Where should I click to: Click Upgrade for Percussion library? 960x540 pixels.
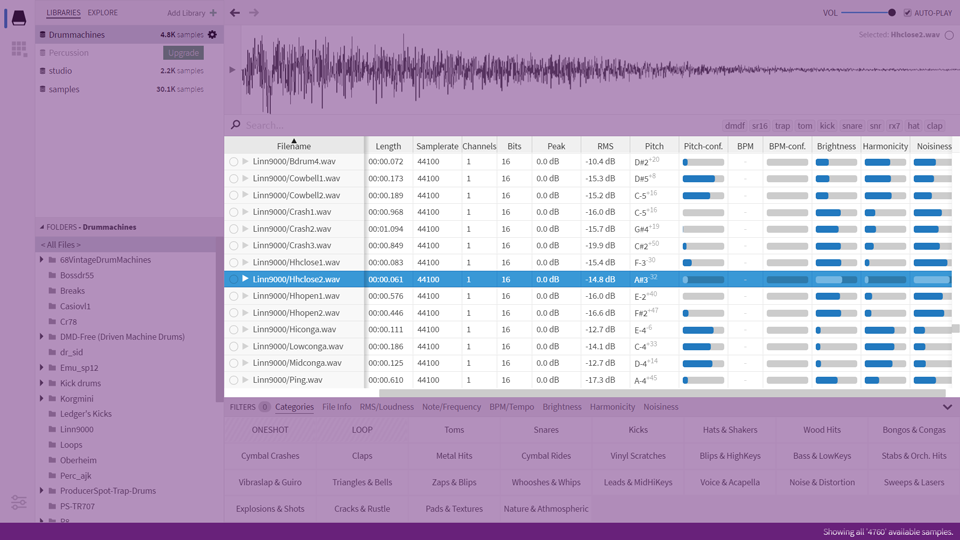pyautogui.click(x=184, y=53)
